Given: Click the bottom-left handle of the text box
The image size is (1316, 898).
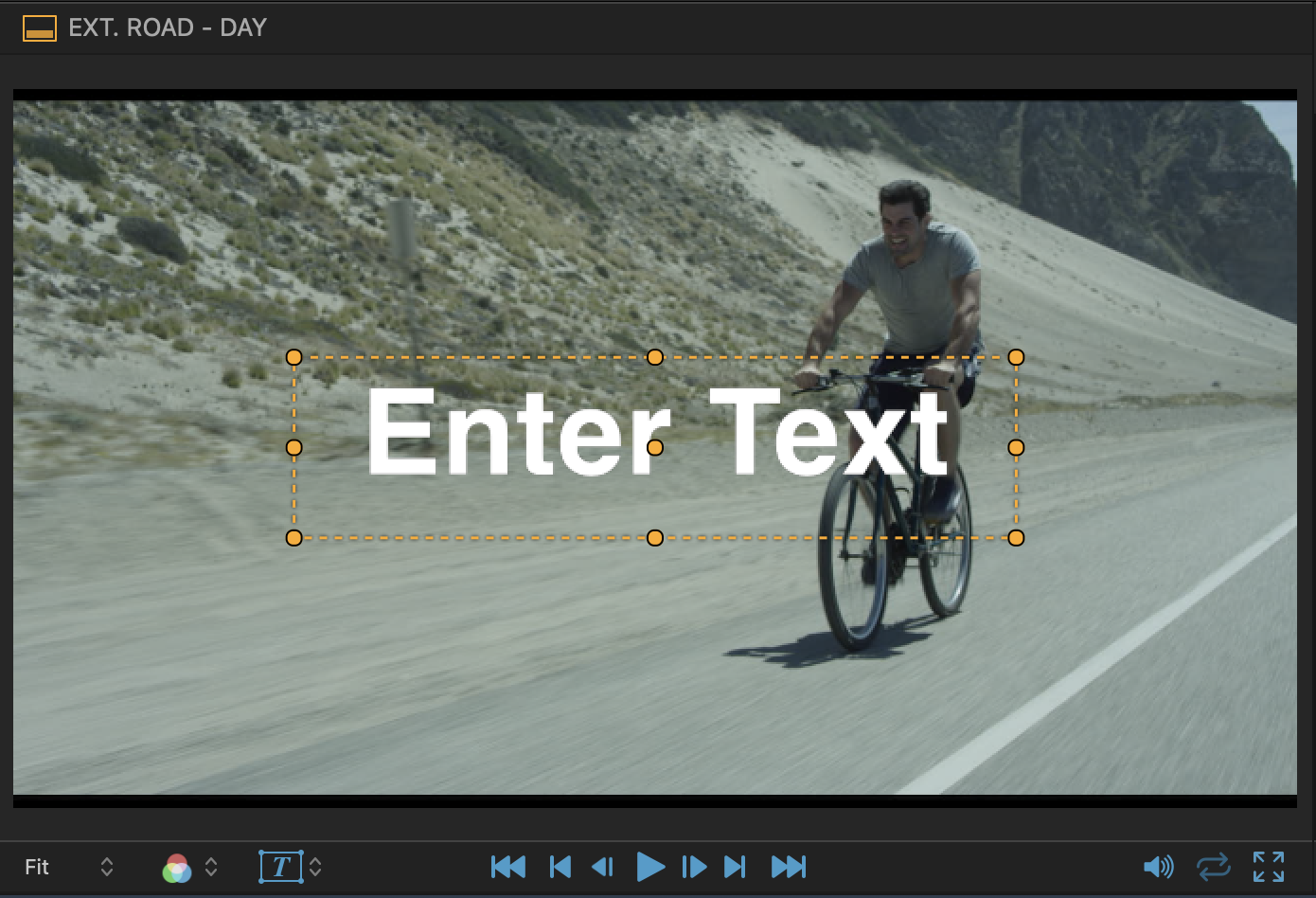Looking at the screenshot, I should point(293,538).
